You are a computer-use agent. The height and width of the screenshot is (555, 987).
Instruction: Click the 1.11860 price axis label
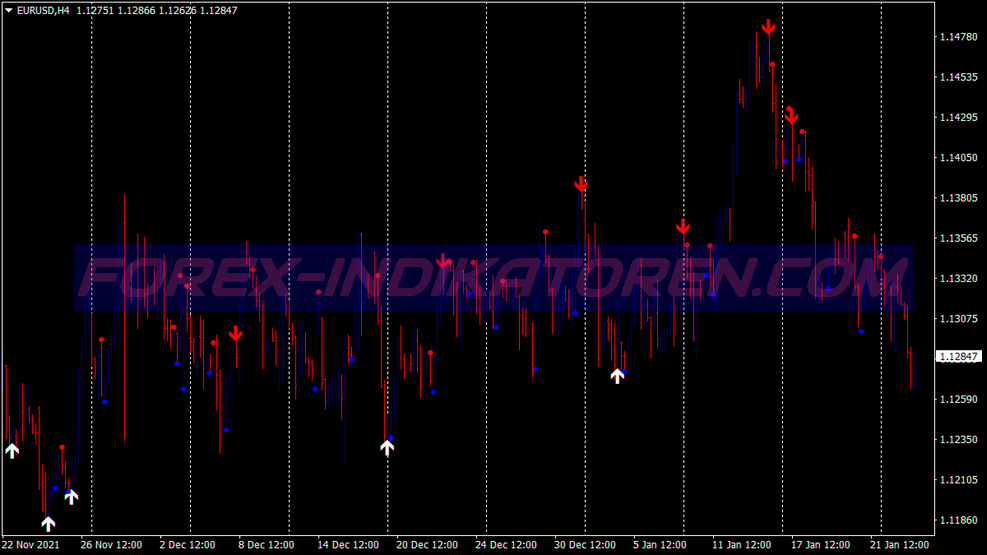pos(959,520)
